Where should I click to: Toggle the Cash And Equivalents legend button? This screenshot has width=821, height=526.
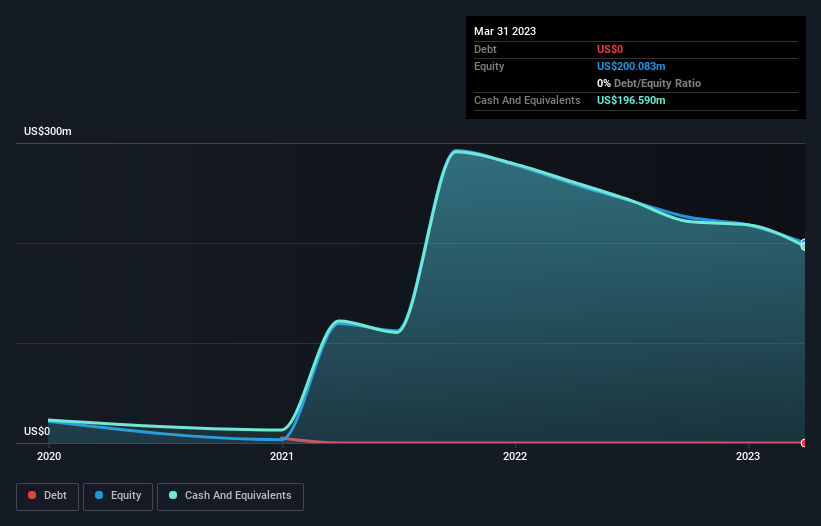coord(230,496)
